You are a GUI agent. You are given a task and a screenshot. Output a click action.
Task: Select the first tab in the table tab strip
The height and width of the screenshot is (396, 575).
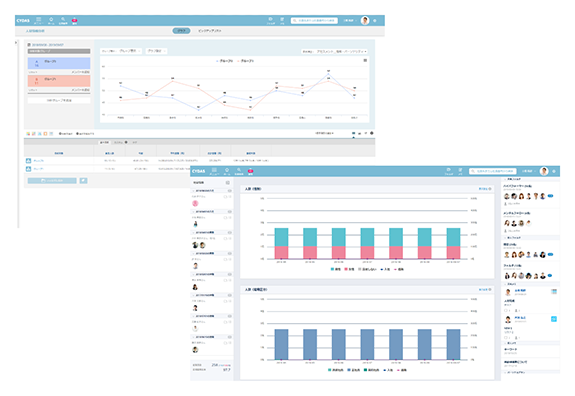click(x=105, y=142)
